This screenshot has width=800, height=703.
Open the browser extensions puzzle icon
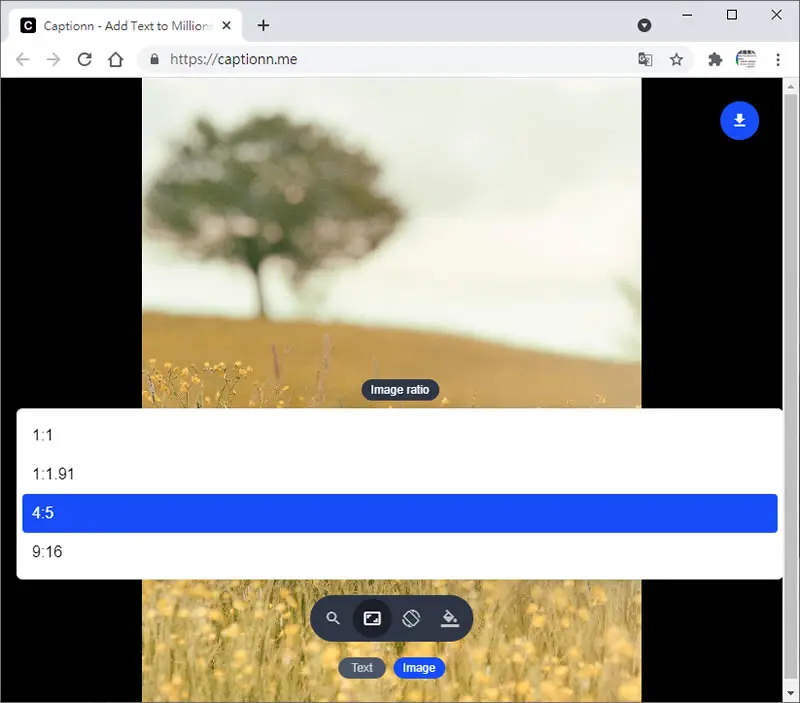[715, 59]
